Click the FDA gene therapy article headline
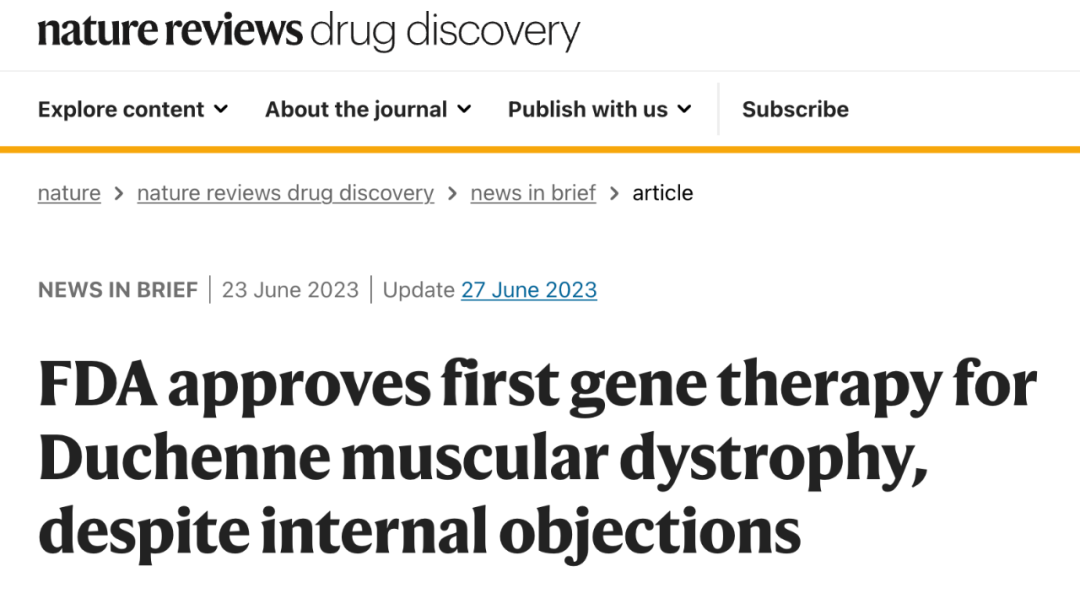This screenshot has width=1080, height=604. (537, 457)
